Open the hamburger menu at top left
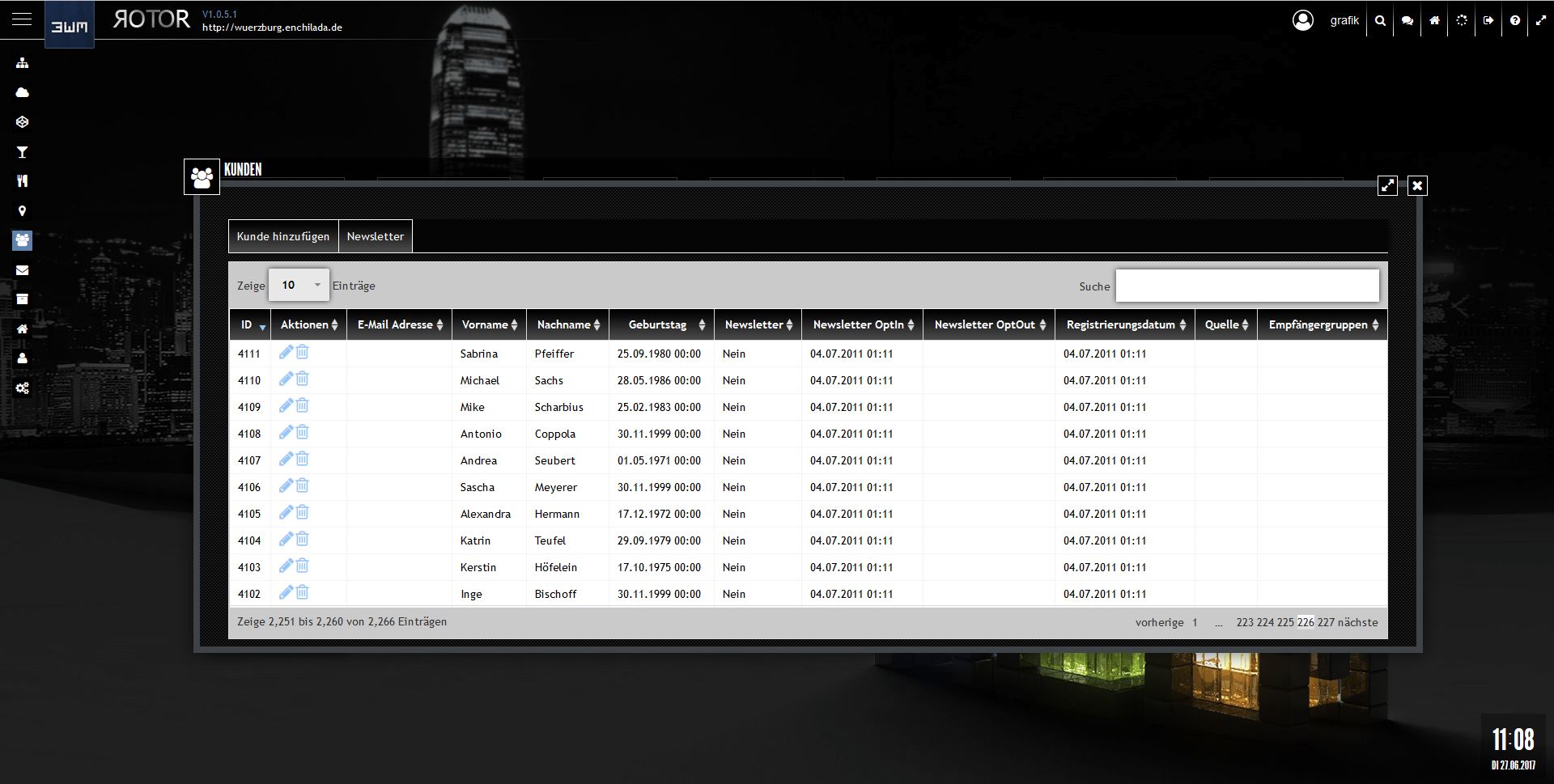The image size is (1554, 784). point(22,19)
